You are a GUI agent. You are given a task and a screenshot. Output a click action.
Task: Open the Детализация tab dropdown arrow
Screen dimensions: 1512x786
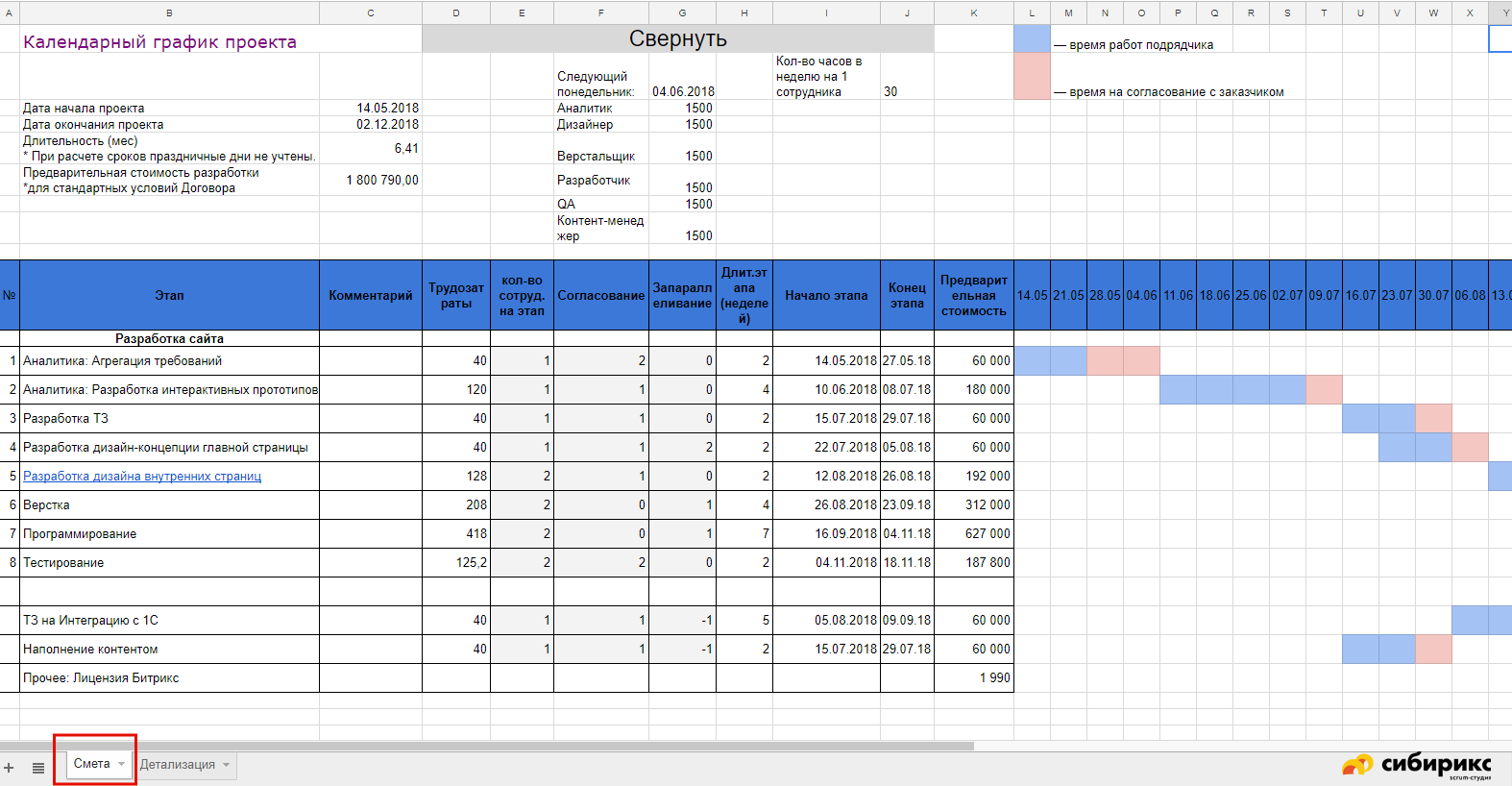tap(227, 765)
